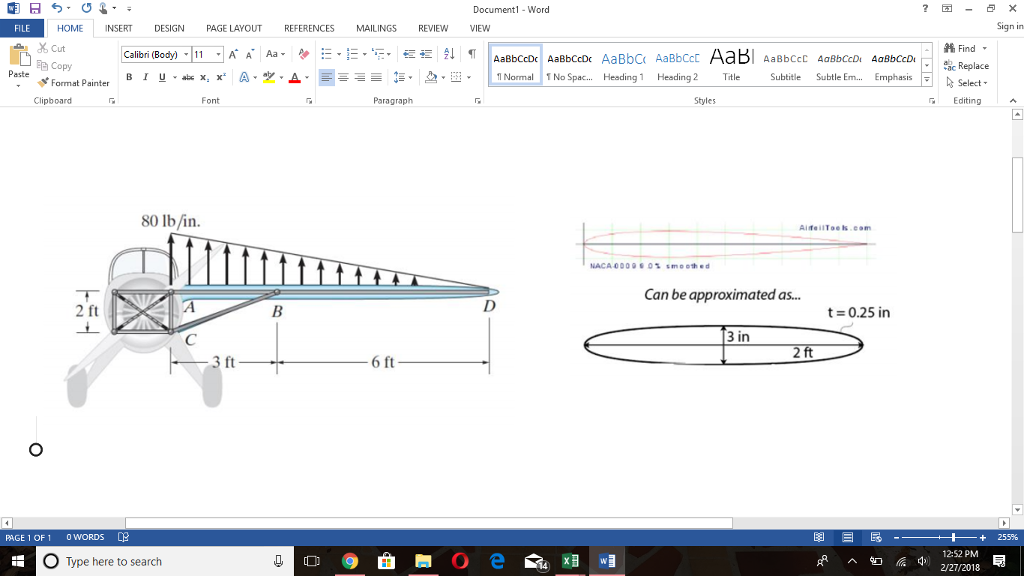Expand the font size dropdown
The height and width of the screenshot is (576, 1024).
coord(217,54)
